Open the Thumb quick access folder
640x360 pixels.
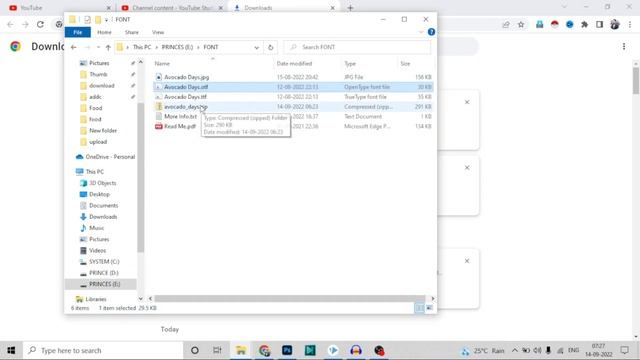click(98, 74)
